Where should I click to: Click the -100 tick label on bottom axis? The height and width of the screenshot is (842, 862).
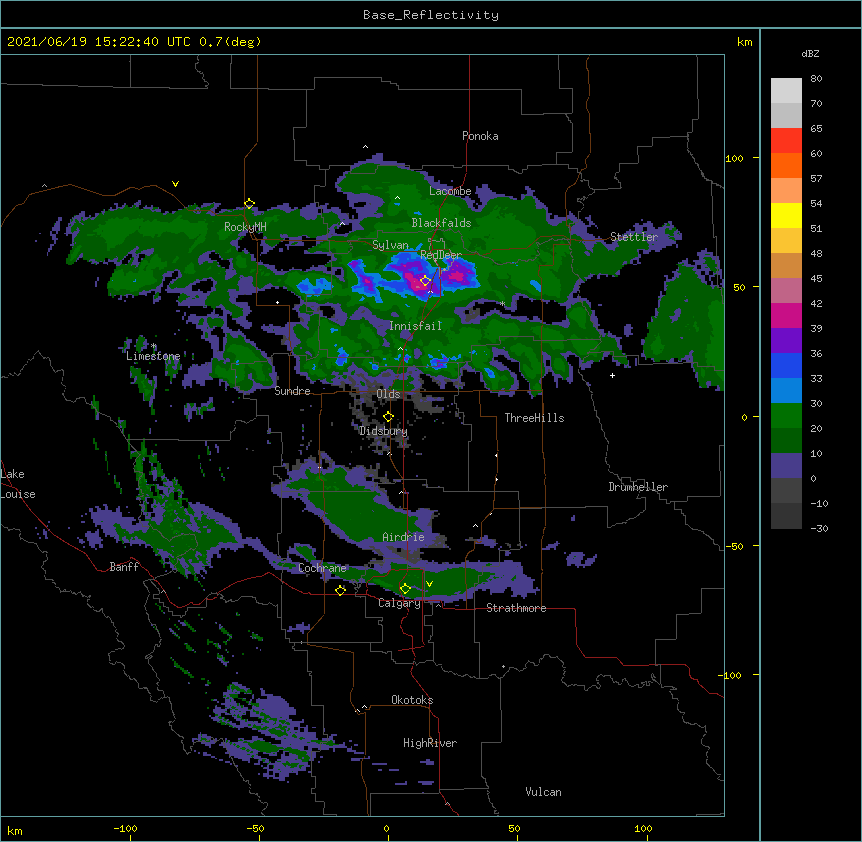(x=125, y=829)
